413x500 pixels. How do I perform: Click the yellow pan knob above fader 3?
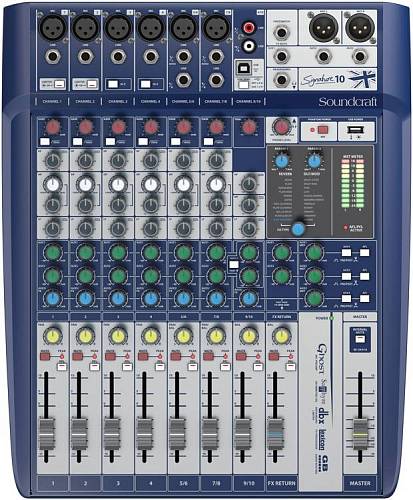[x=118, y=336]
